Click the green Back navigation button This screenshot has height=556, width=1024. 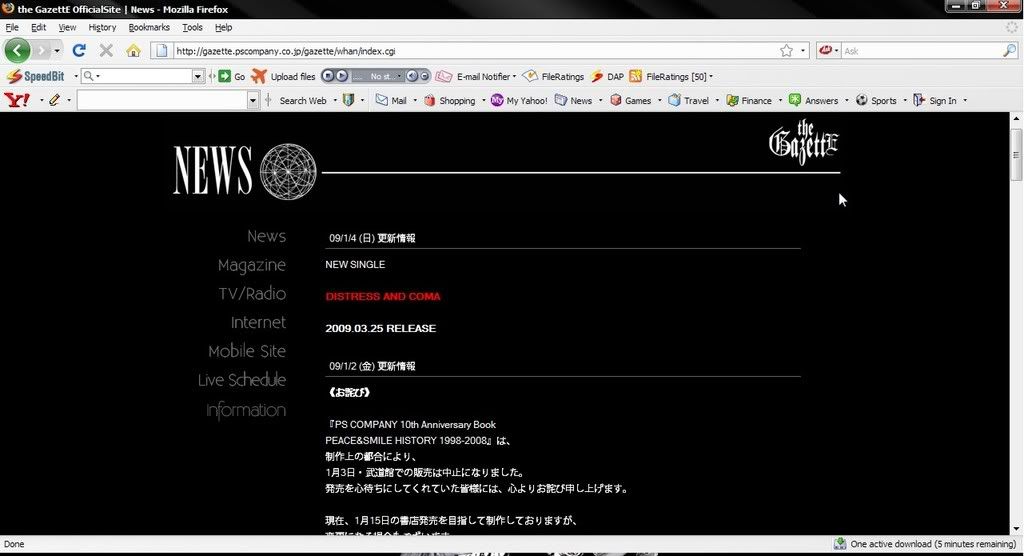pos(18,50)
